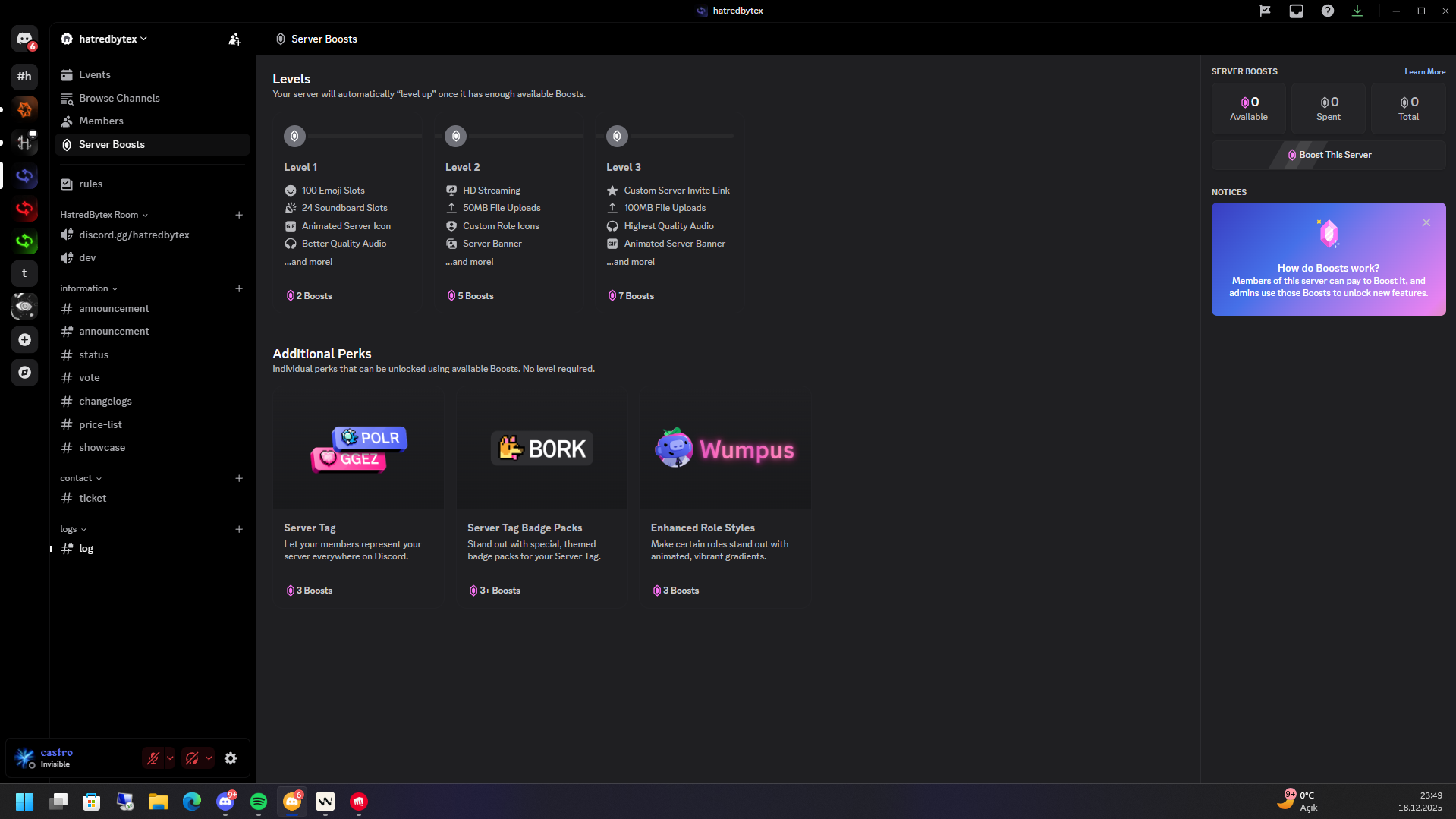Open Discord direct messages home
This screenshot has height=819, width=1456.
pyautogui.click(x=24, y=39)
